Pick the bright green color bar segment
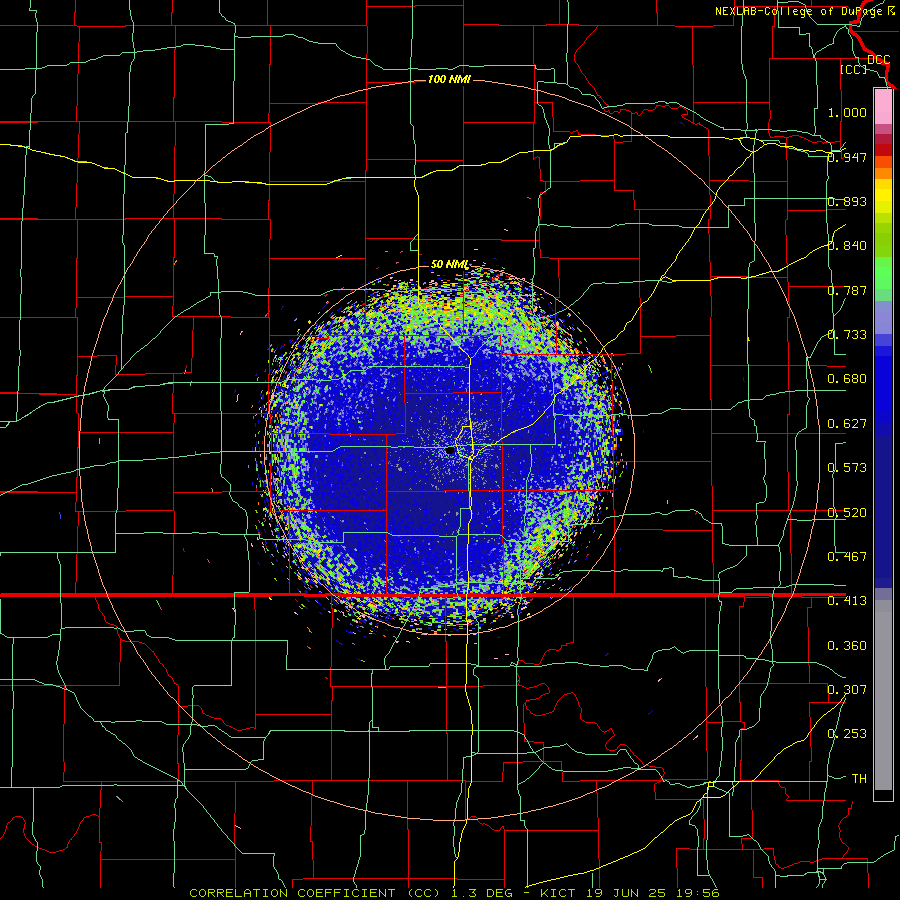 [883, 273]
